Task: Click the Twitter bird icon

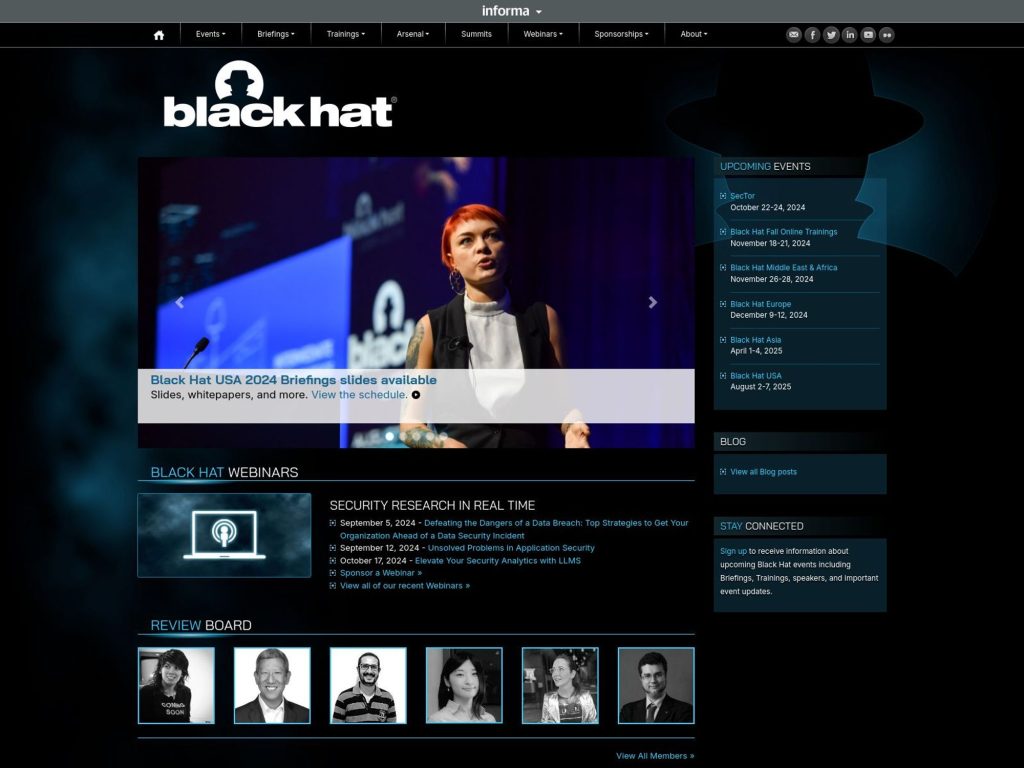Action: [x=831, y=34]
